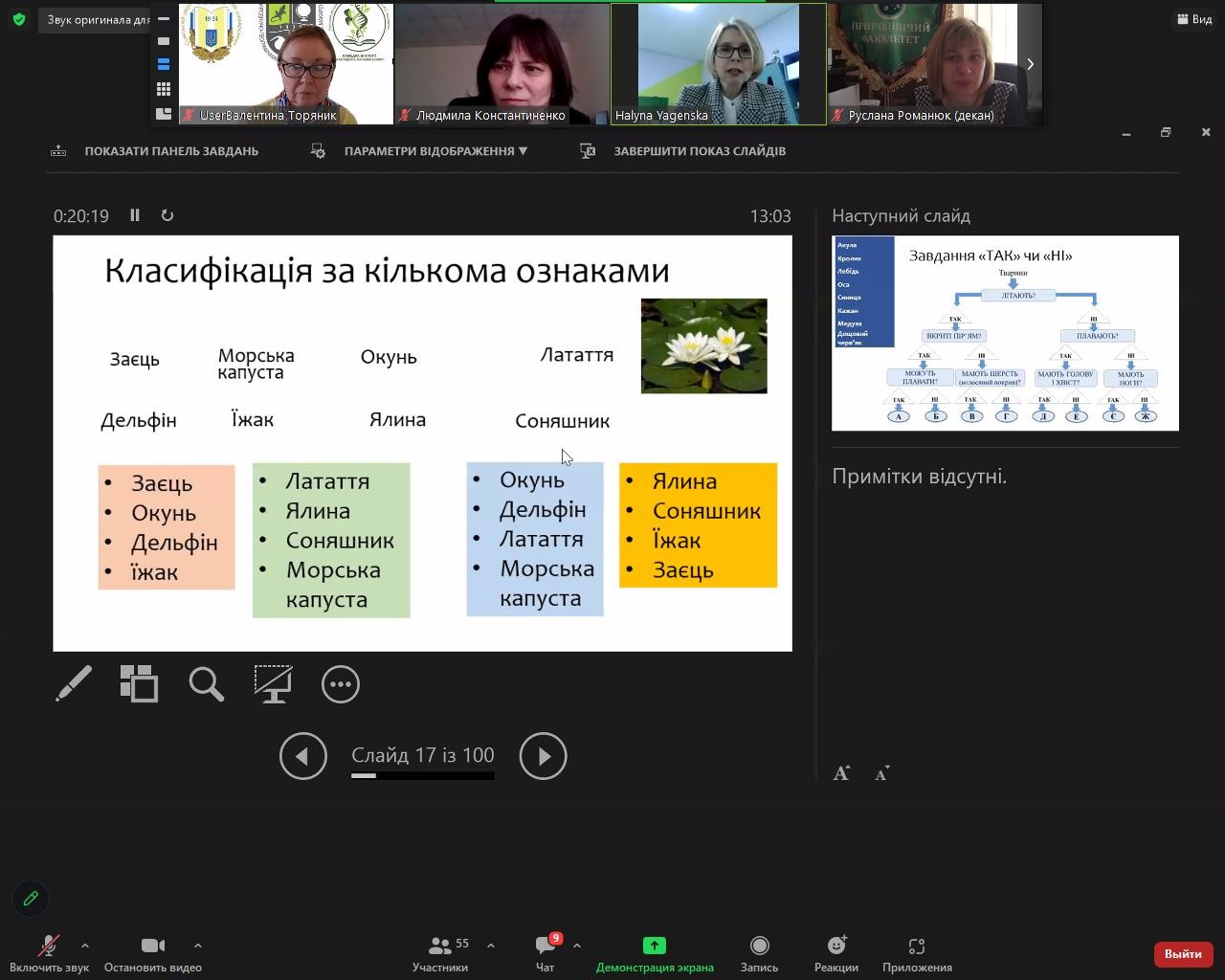Decrease notes text size
This screenshot has height=980, width=1225.
(882, 773)
